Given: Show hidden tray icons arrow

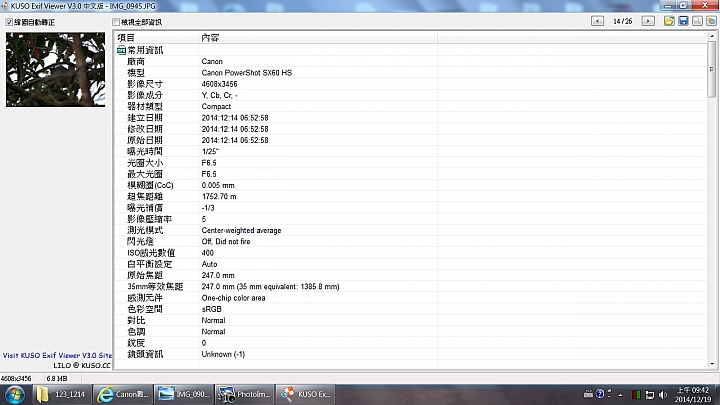Looking at the screenshot, I should coord(620,394).
